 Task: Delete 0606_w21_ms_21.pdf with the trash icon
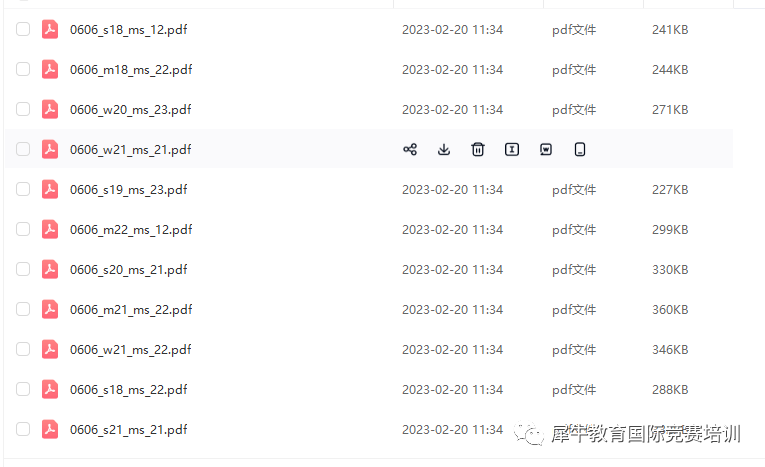pos(478,149)
